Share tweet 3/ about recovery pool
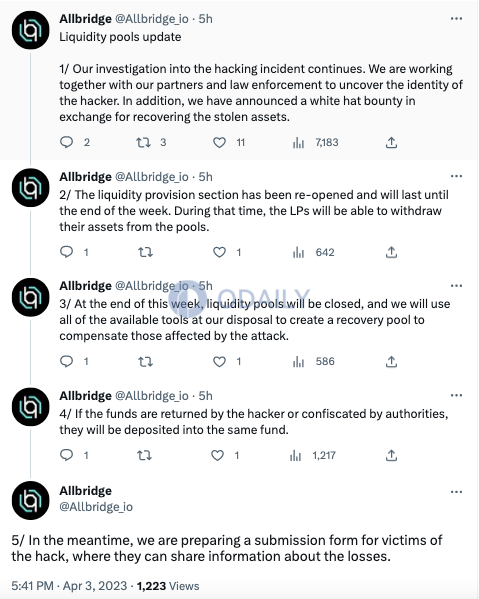 [x=391, y=361]
